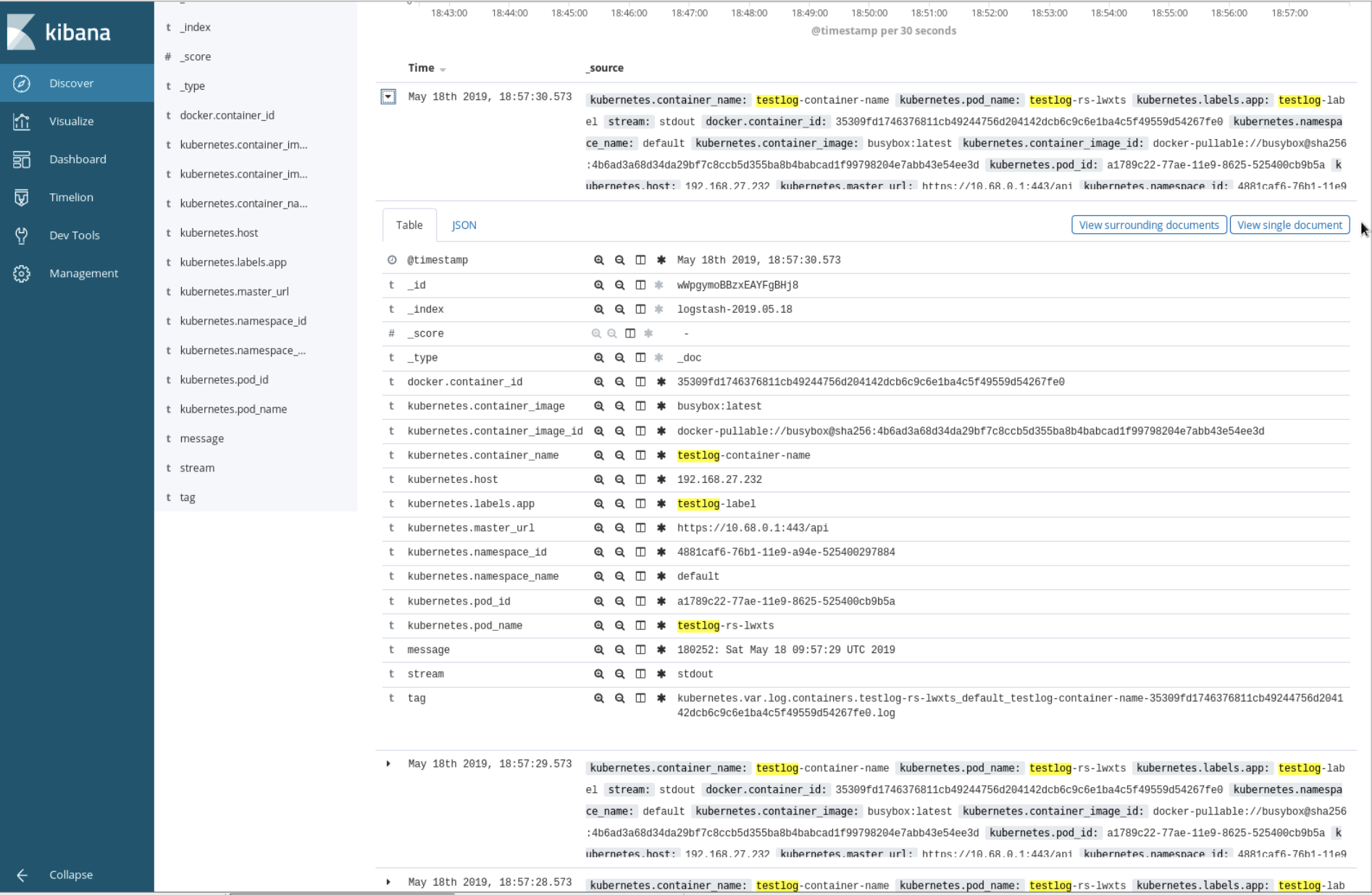The width and height of the screenshot is (1372, 895).
Task: Filter out value on stream row
Action: 619,674
